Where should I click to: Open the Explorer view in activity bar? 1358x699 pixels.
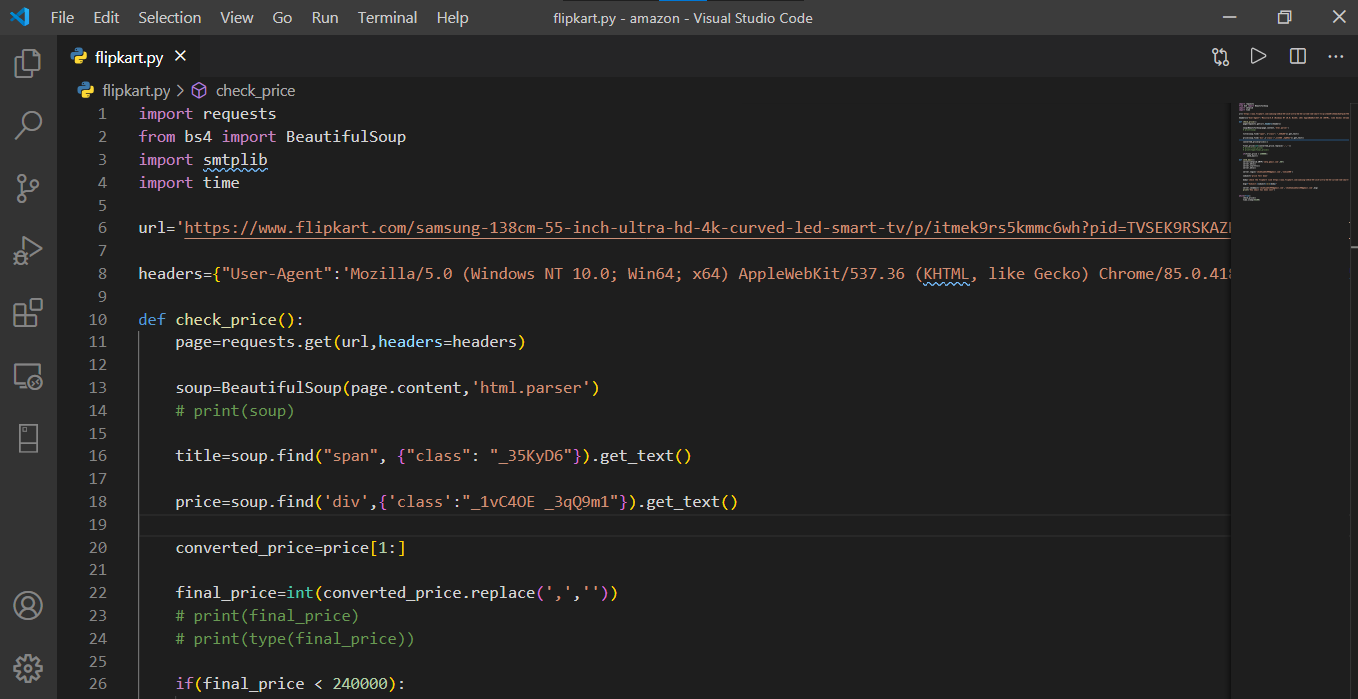tap(28, 64)
